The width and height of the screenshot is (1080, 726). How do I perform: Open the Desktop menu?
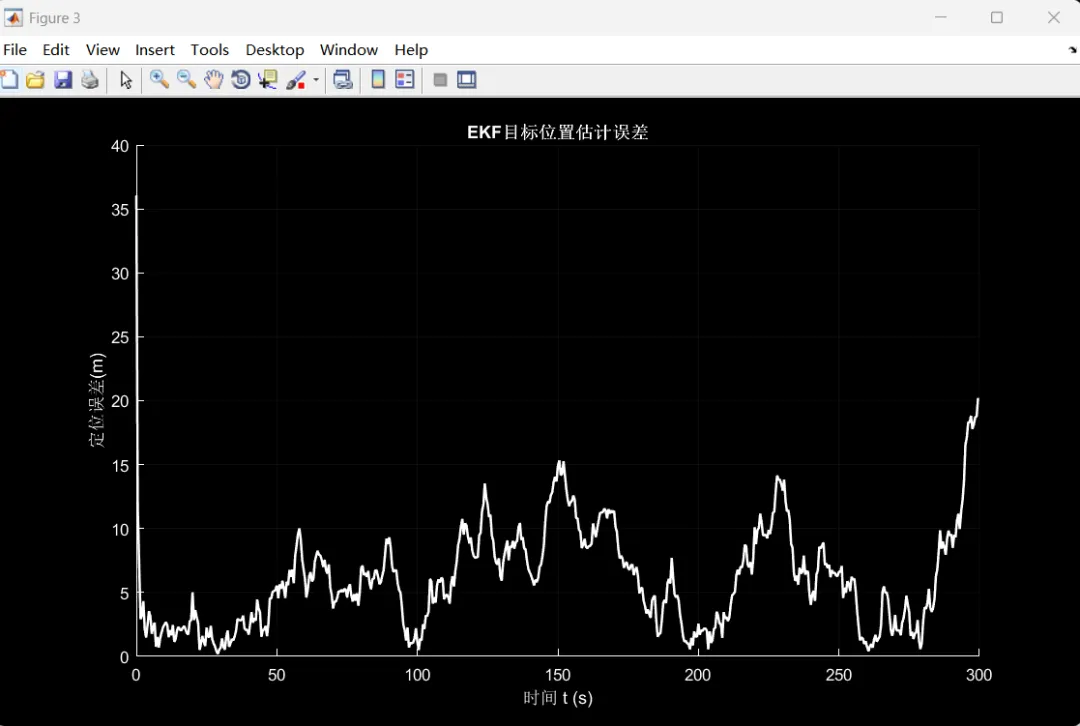click(275, 50)
